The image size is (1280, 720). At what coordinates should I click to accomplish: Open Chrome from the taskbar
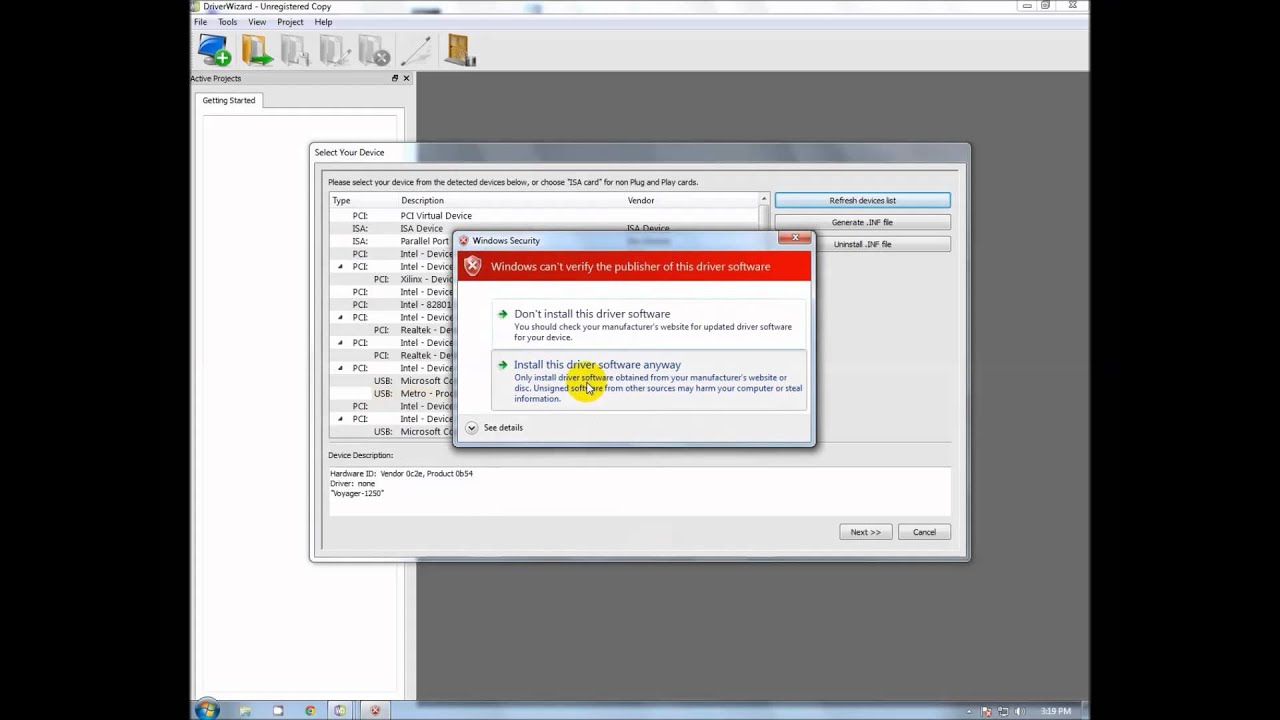pyautogui.click(x=310, y=711)
